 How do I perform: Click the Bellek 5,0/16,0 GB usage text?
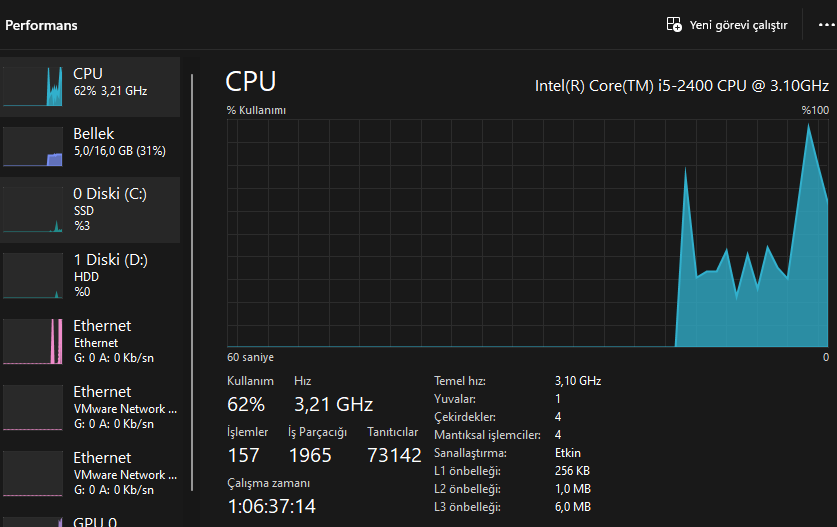point(119,151)
